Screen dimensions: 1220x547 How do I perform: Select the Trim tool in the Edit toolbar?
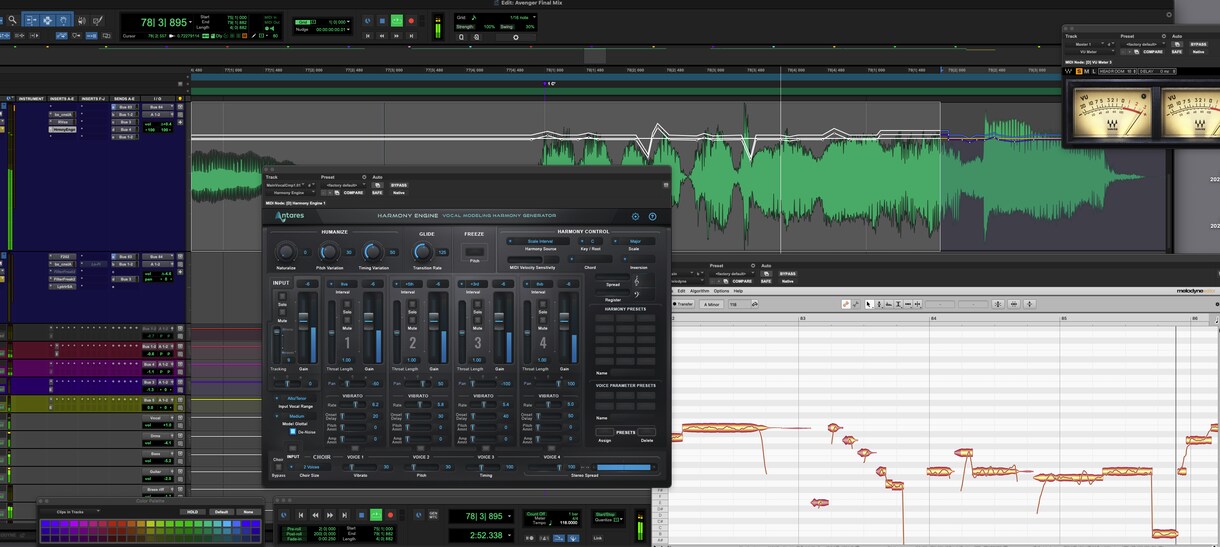31,20
